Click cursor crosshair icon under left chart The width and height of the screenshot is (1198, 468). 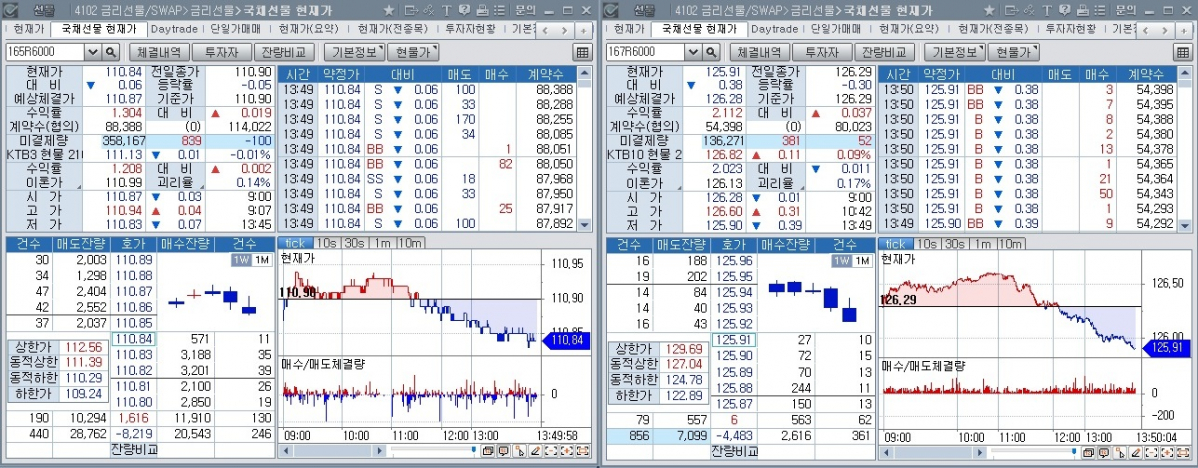tap(520, 450)
